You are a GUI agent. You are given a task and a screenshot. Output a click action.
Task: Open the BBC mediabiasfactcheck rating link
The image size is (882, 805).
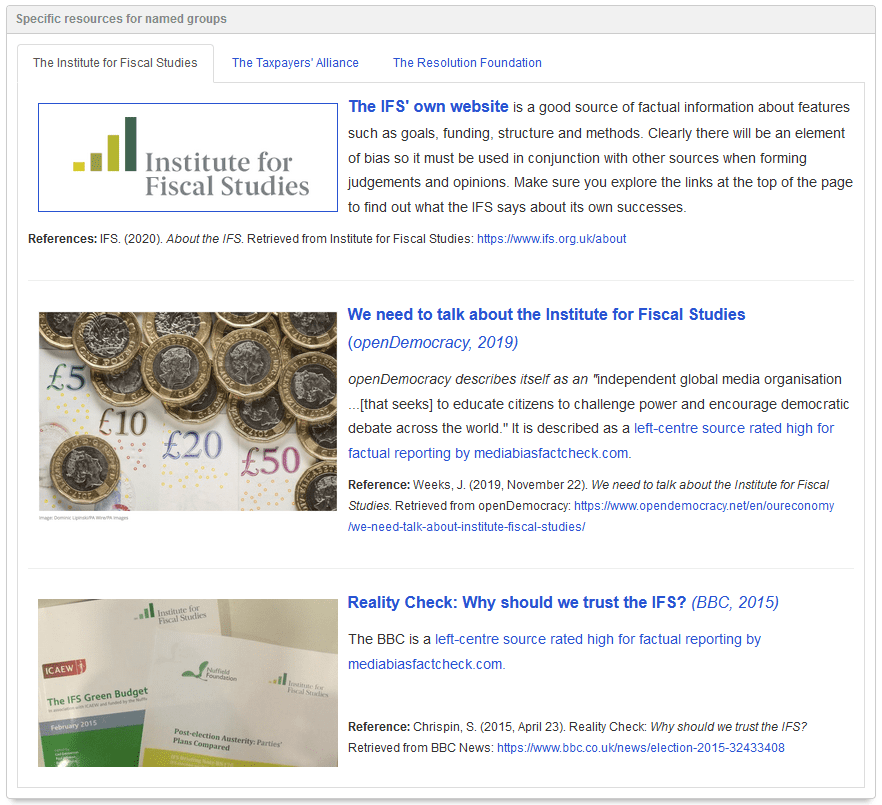554,651
